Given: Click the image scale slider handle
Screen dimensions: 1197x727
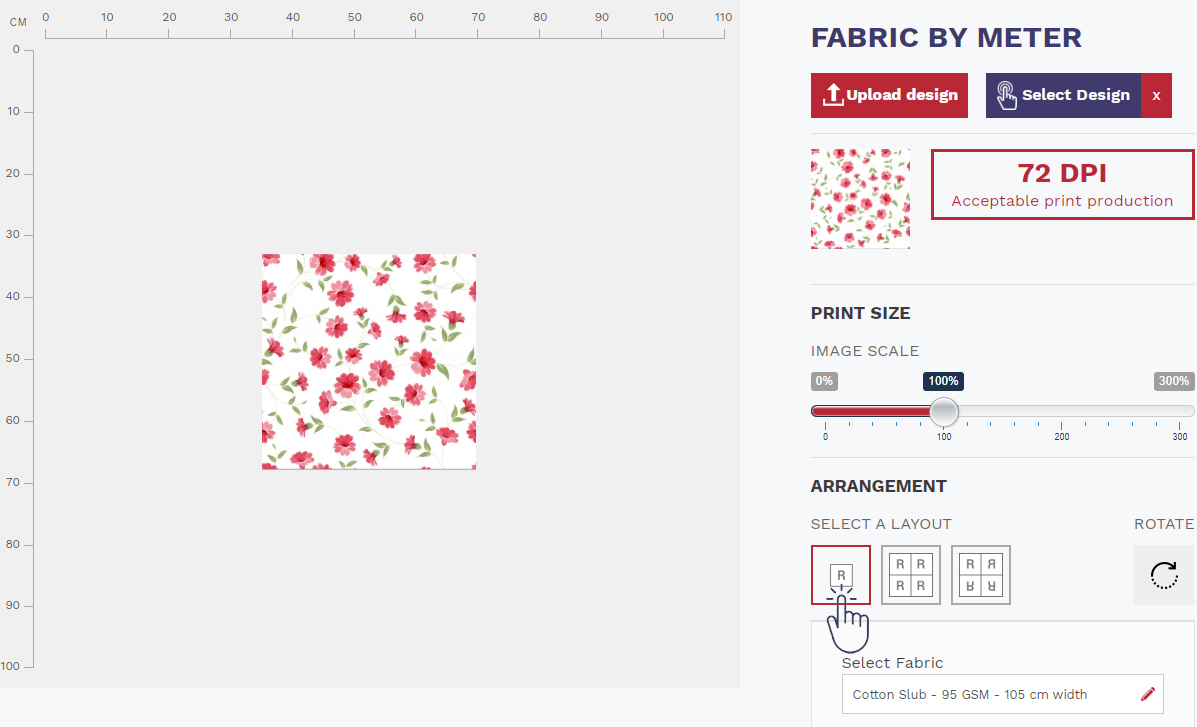Looking at the screenshot, I should [x=944, y=412].
